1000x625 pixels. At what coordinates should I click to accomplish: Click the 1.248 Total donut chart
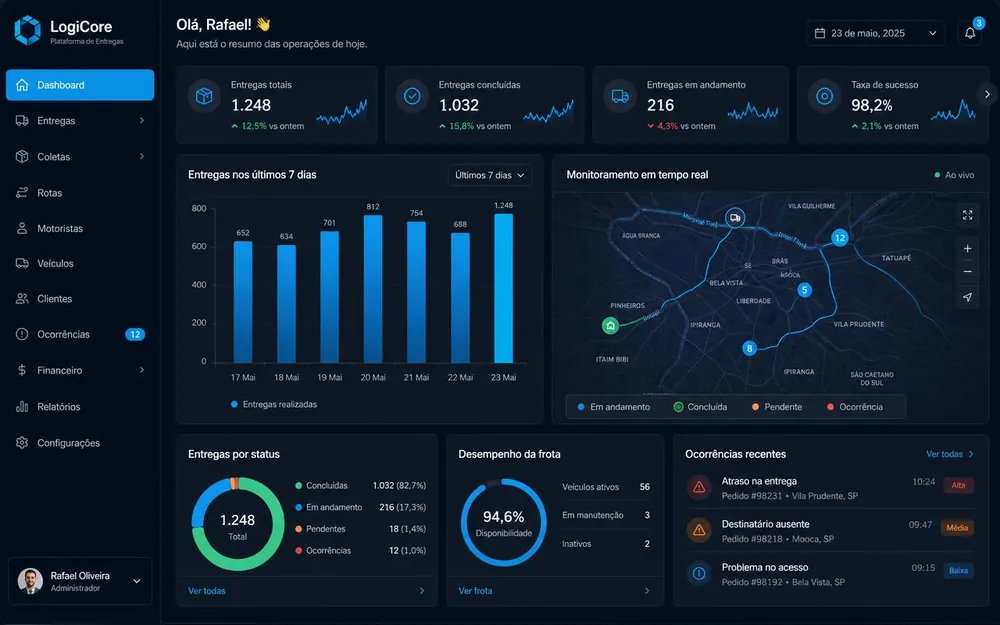click(238, 524)
